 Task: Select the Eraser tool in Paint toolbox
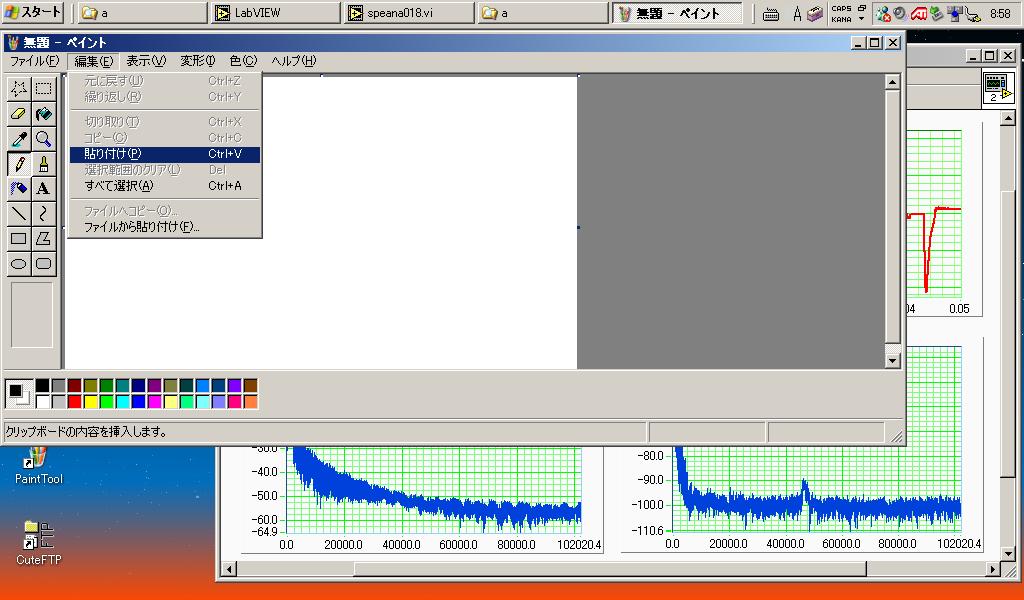[x=18, y=114]
